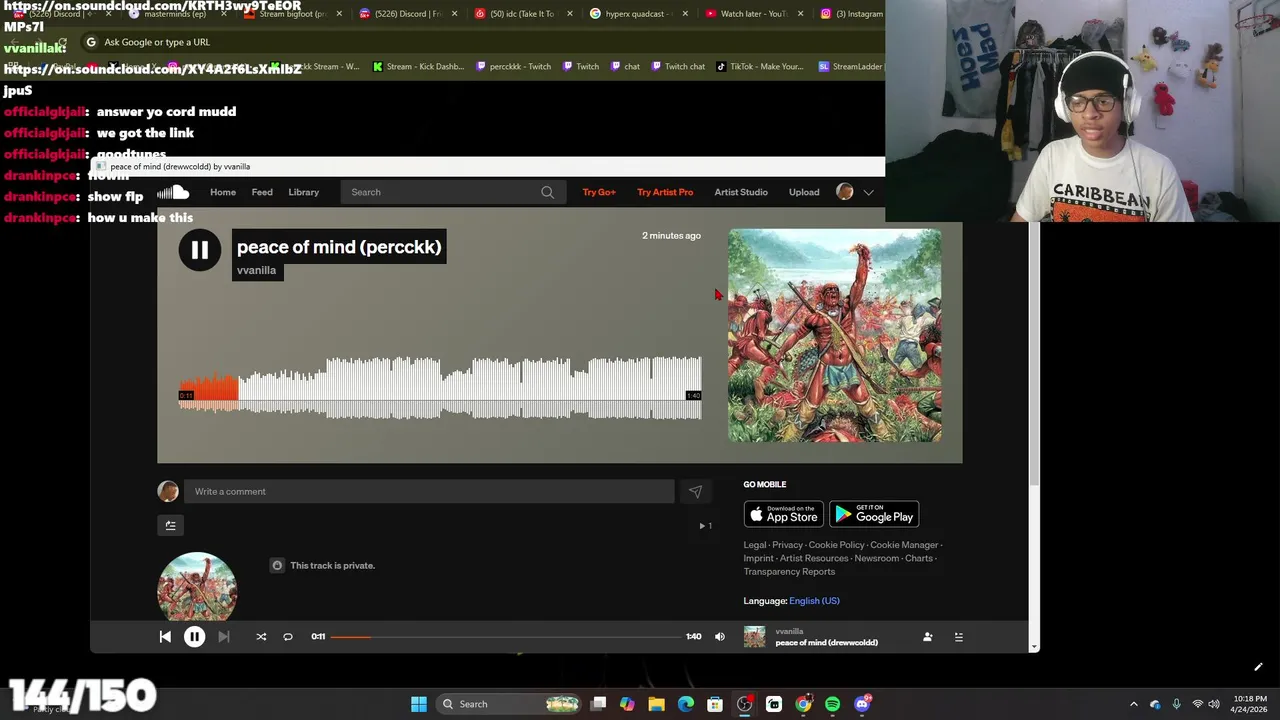Screen dimensions: 1280x720
Task: Pause playback in the bottom player bar
Action: tap(194, 636)
